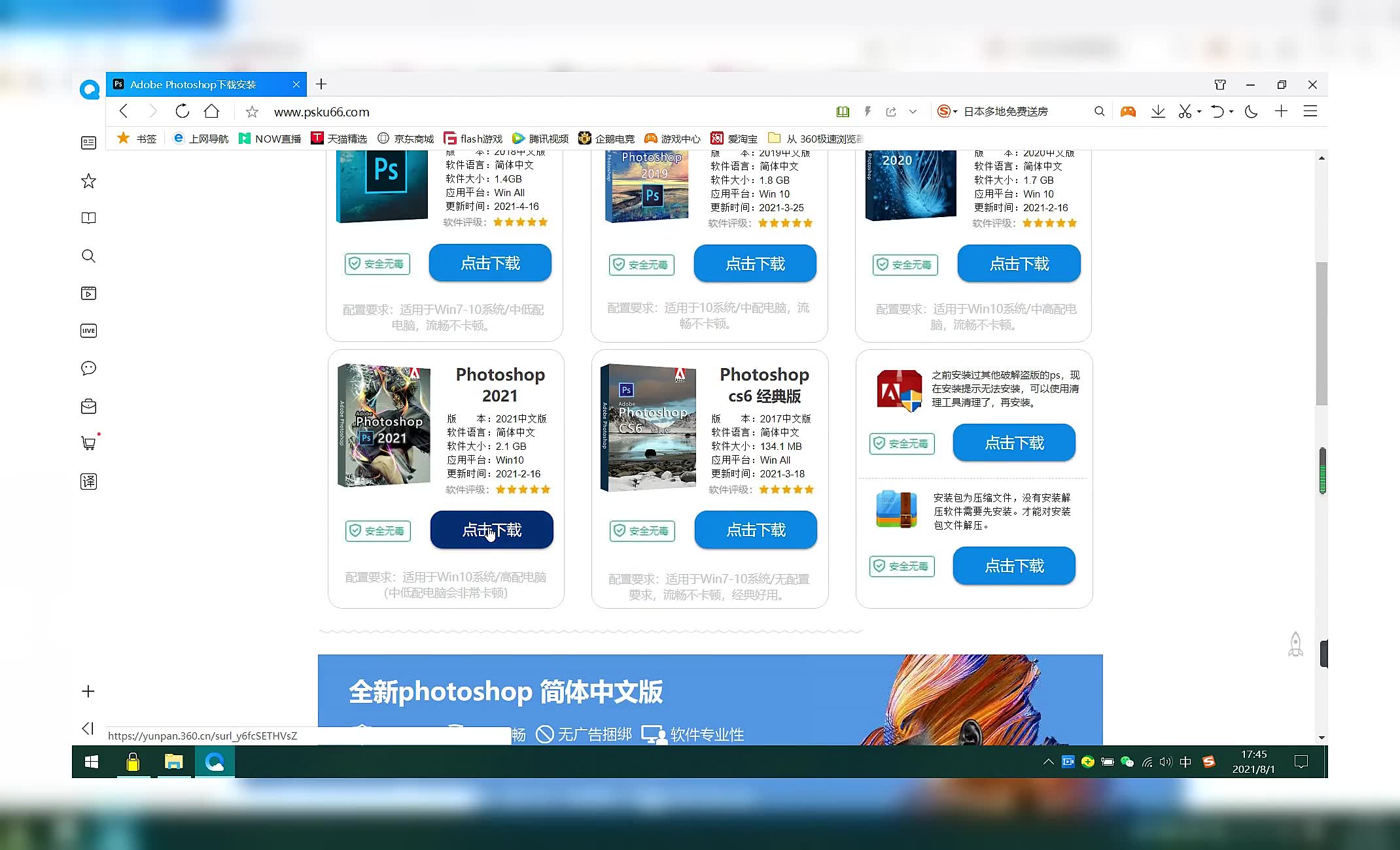
Task: Click the scissors screenshot tool
Action: pyautogui.click(x=1185, y=112)
